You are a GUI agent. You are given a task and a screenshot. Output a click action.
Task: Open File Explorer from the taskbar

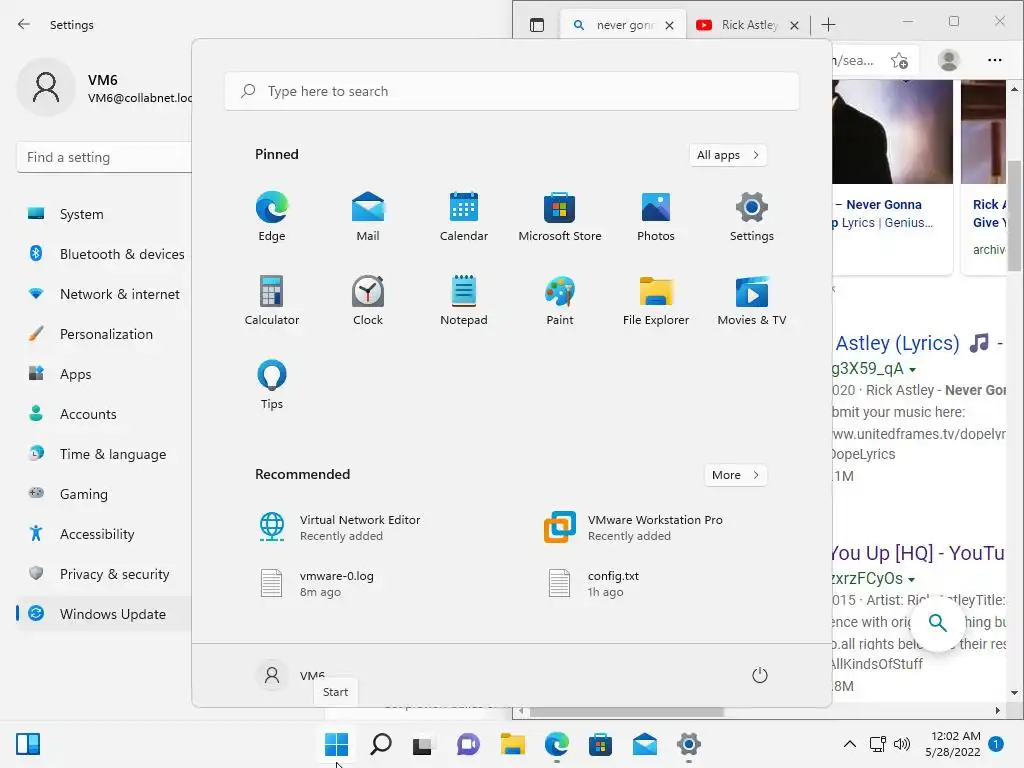[513, 744]
